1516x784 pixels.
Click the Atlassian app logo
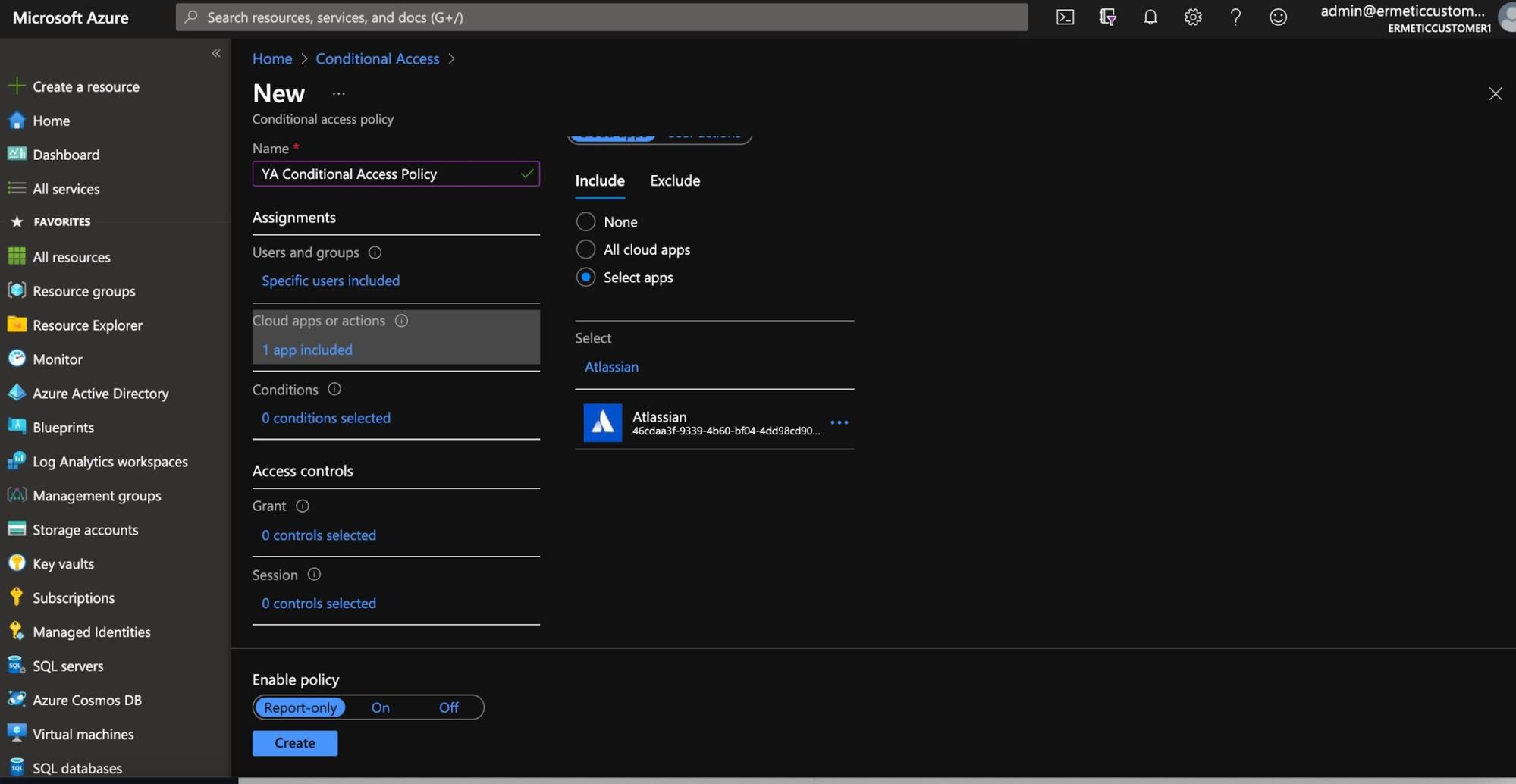point(602,422)
